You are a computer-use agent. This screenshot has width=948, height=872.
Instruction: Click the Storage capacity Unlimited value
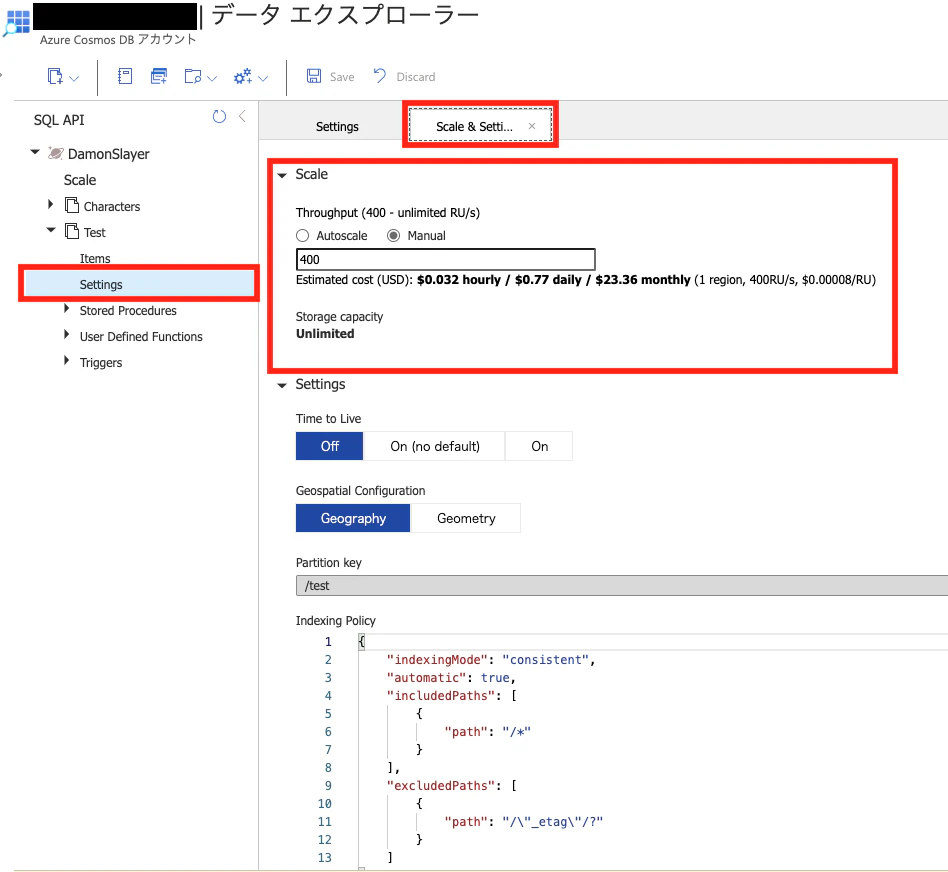click(325, 334)
